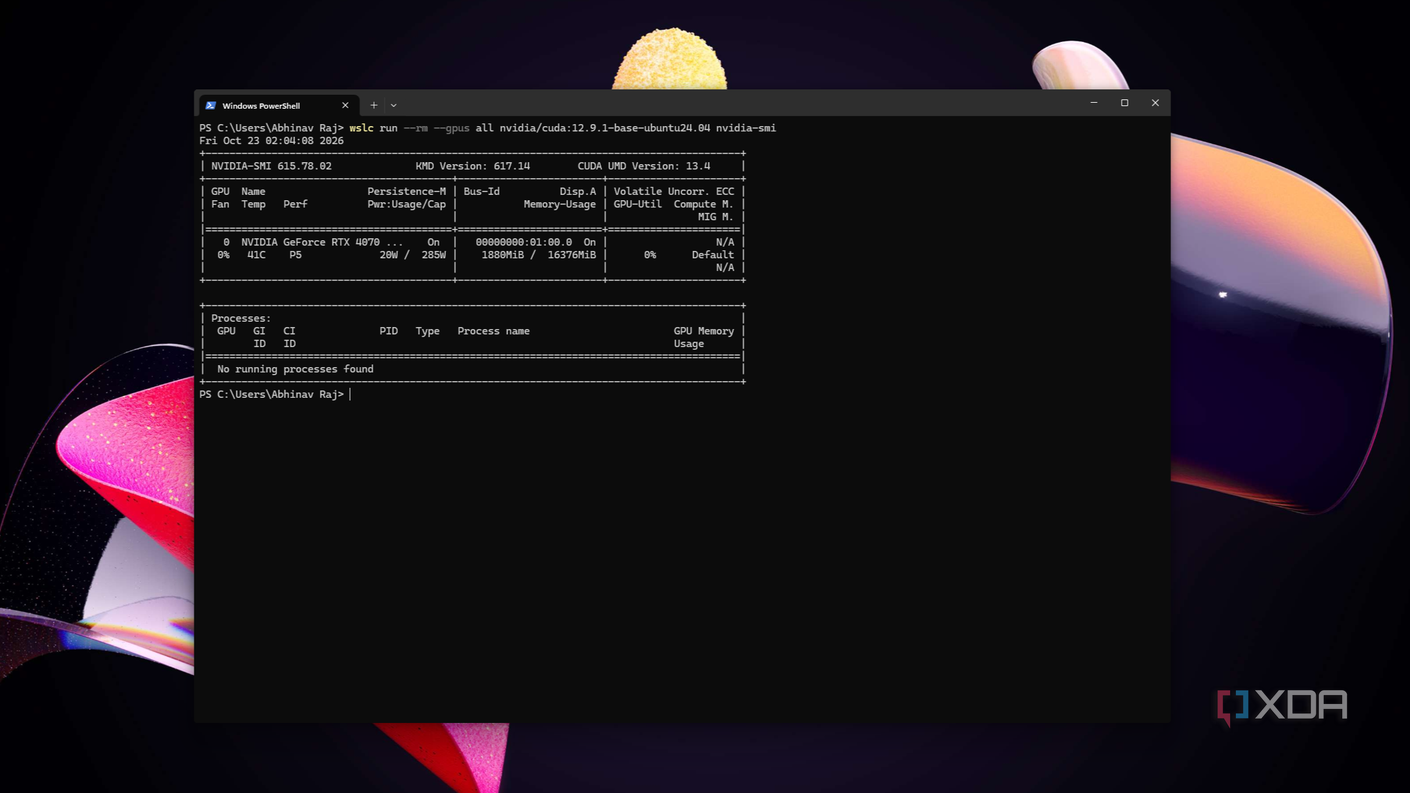Click the "--rm" flag in the command

tap(415, 128)
